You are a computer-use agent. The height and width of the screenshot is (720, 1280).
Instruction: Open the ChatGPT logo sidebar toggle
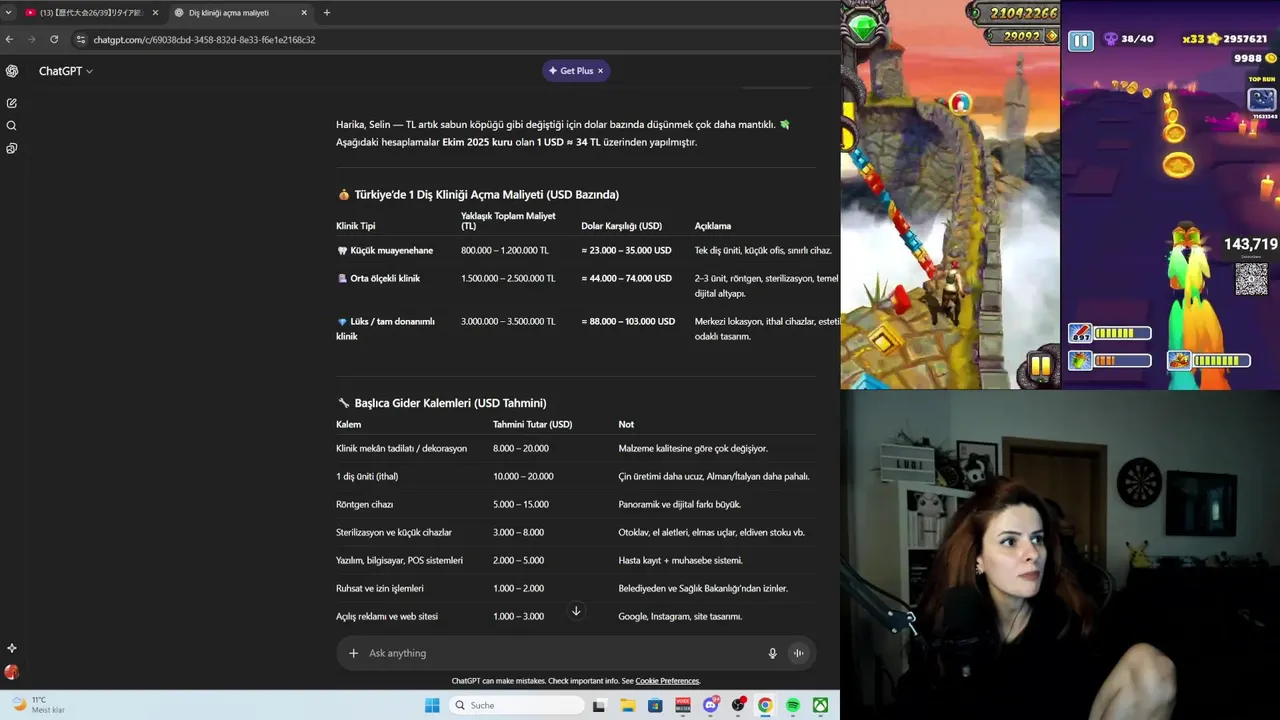(12, 71)
